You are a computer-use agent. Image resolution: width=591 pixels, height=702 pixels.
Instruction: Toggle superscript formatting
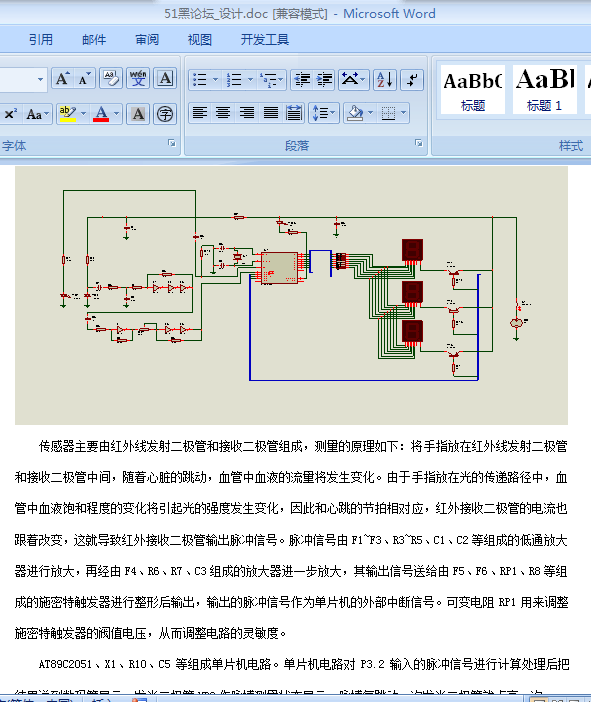click(10, 114)
